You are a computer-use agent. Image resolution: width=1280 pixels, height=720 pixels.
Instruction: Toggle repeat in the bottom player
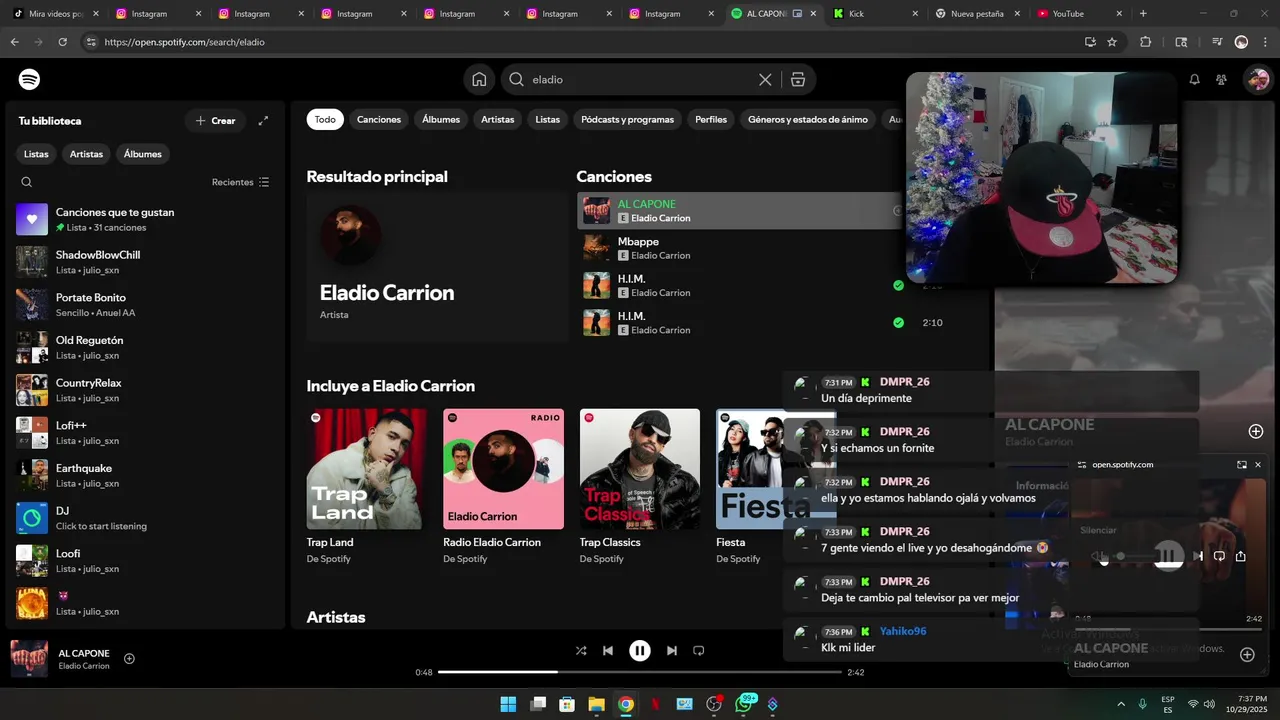click(699, 650)
